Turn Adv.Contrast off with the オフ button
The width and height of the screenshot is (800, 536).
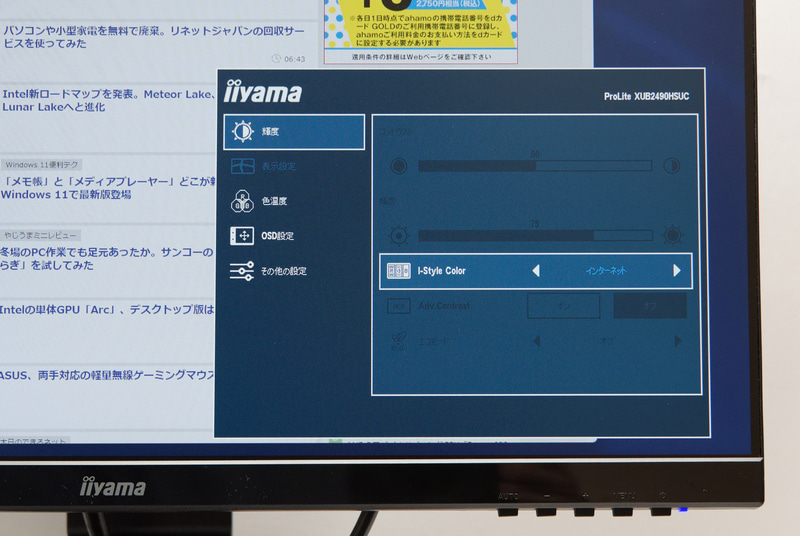click(649, 306)
